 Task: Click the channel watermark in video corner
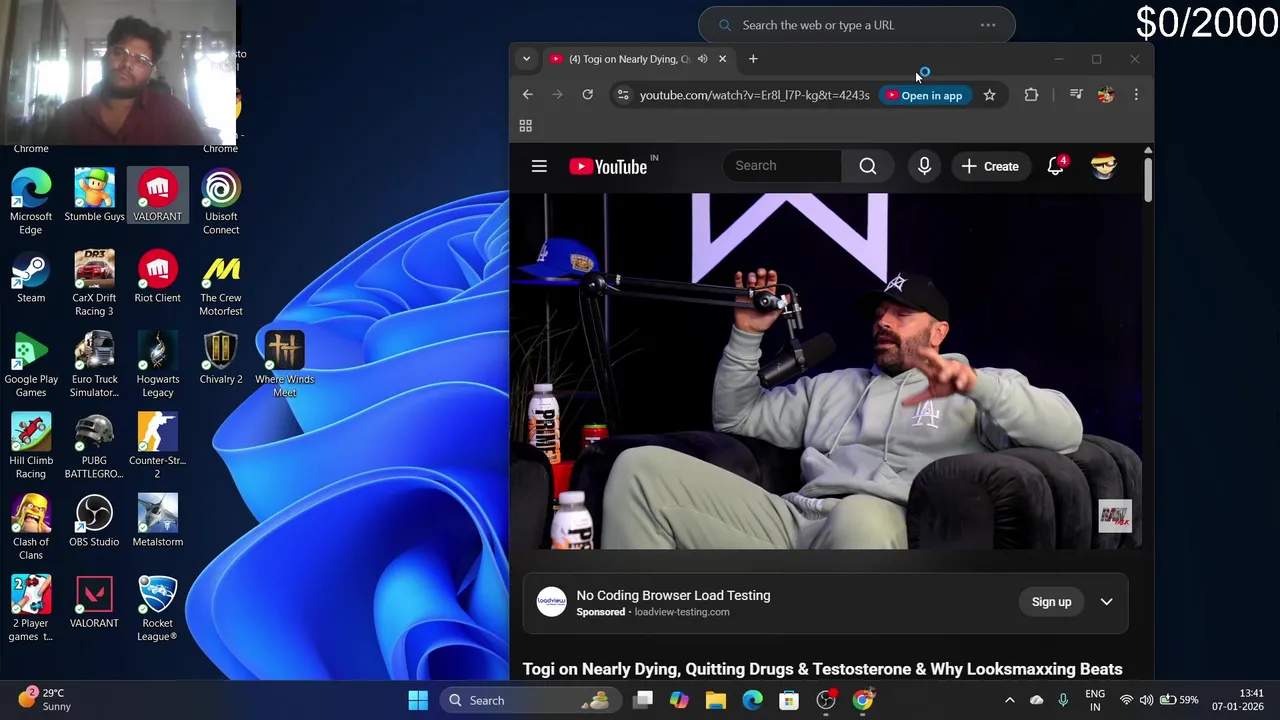point(1114,516)
